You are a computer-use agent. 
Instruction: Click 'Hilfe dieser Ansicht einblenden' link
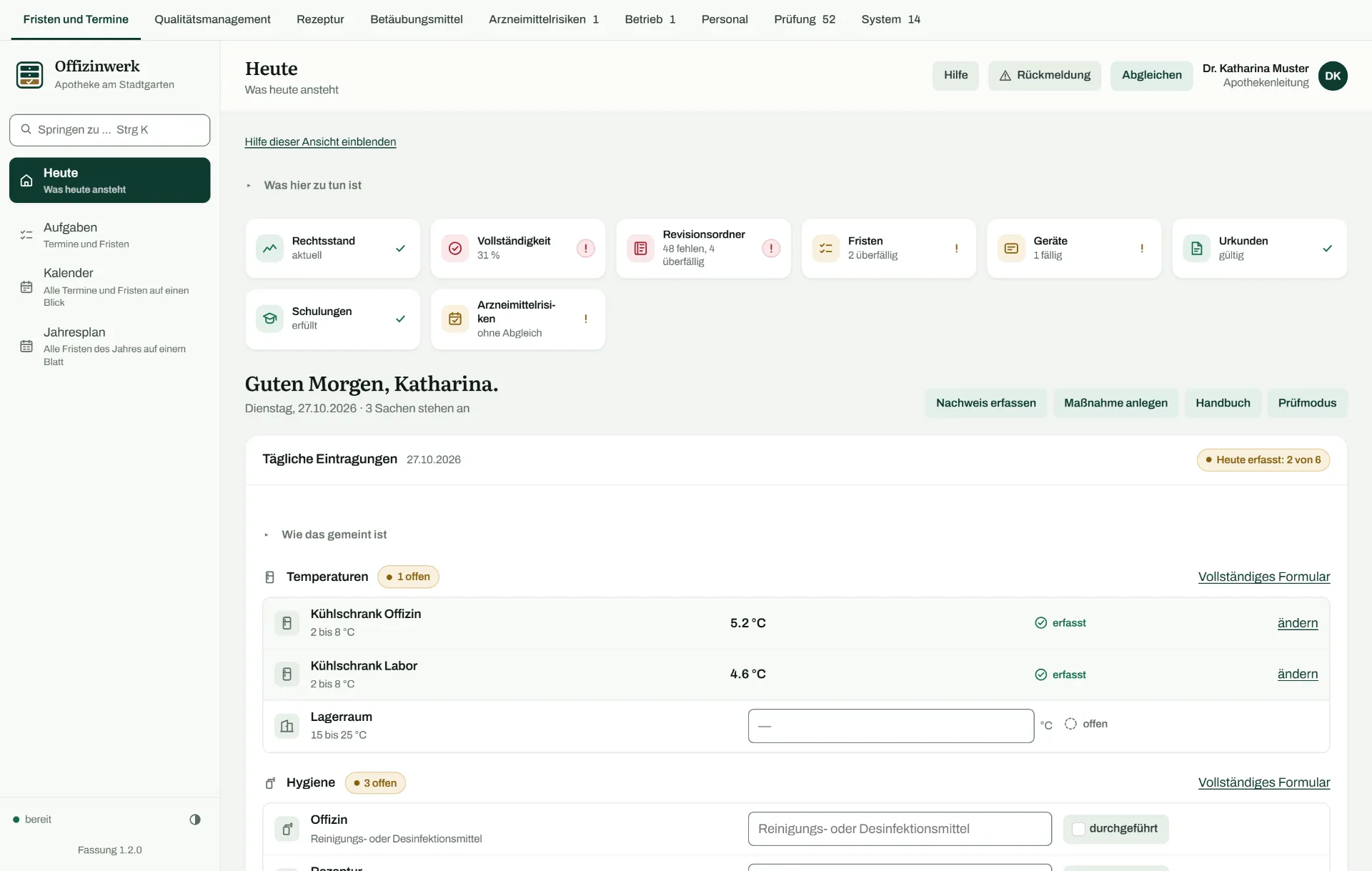320,141
